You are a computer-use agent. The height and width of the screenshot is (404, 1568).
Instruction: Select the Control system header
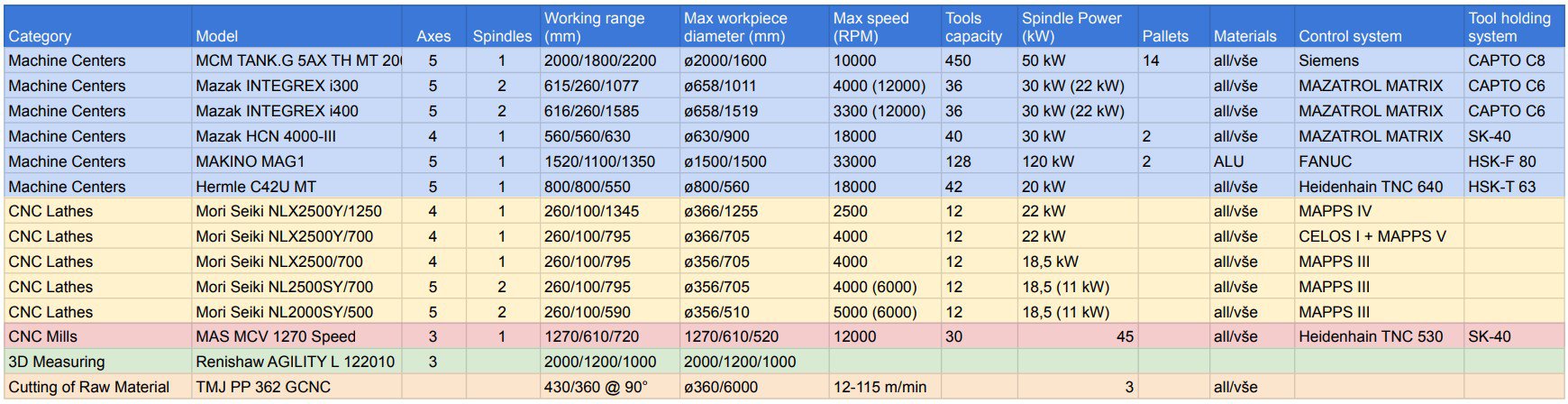1379,26
